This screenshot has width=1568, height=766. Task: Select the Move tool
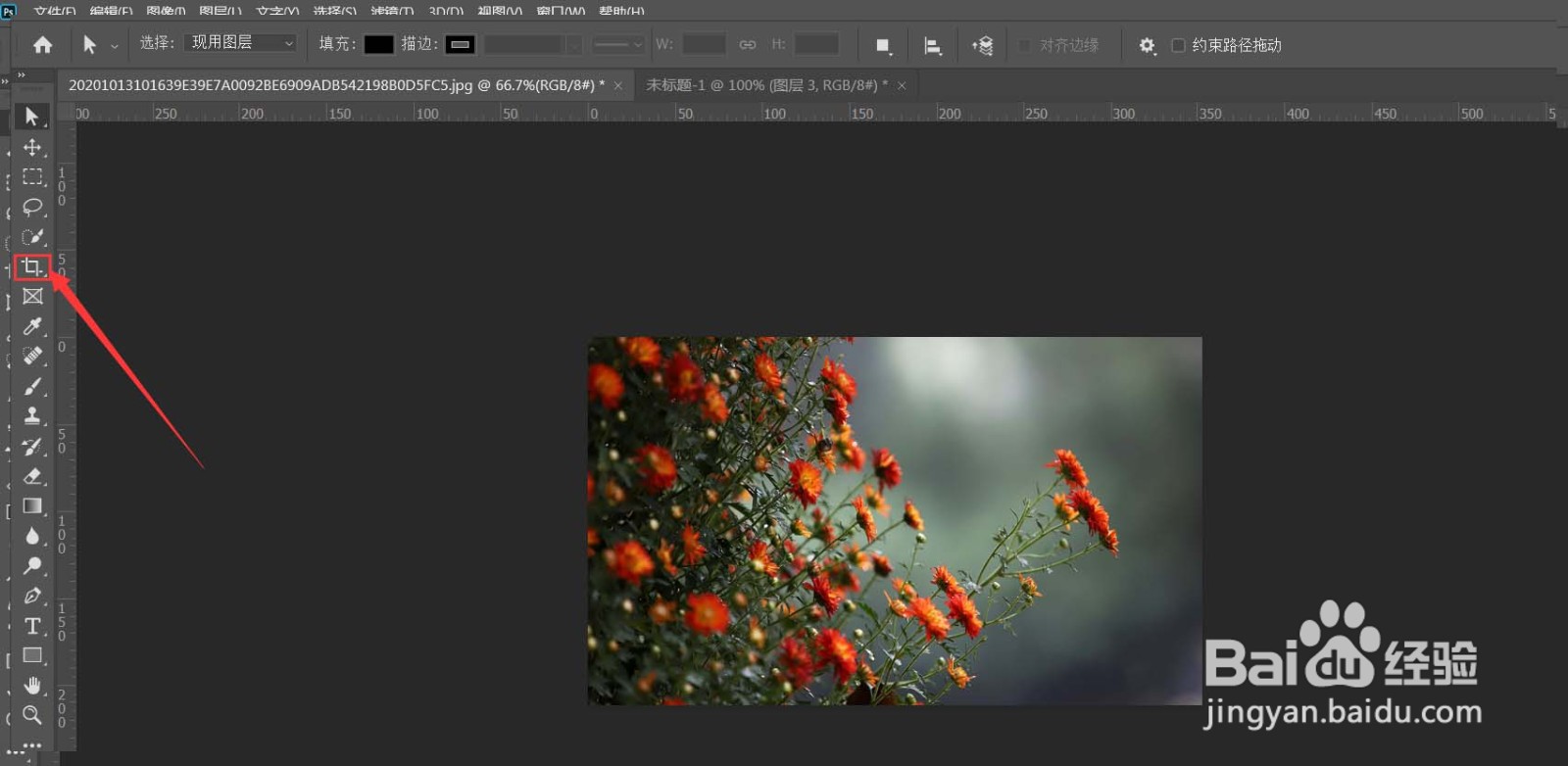(31, 147)
